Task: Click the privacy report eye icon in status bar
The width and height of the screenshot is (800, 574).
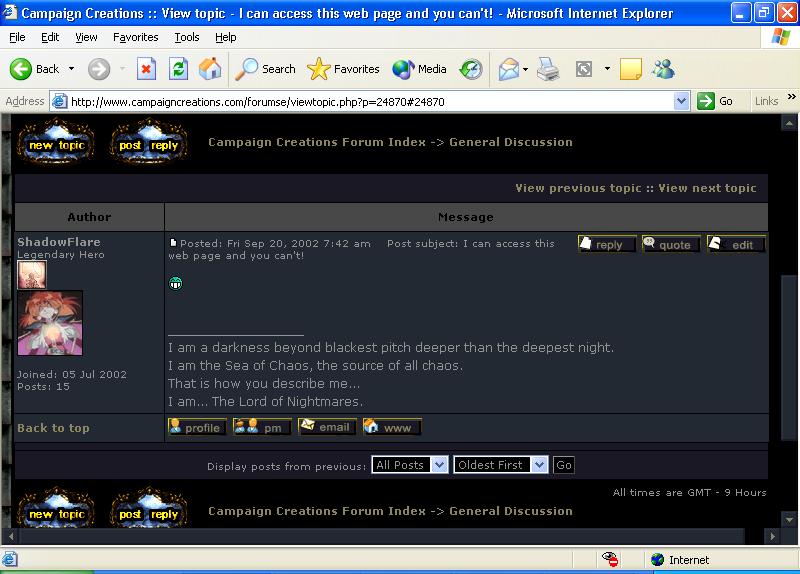Action: [x=610, y=559]
